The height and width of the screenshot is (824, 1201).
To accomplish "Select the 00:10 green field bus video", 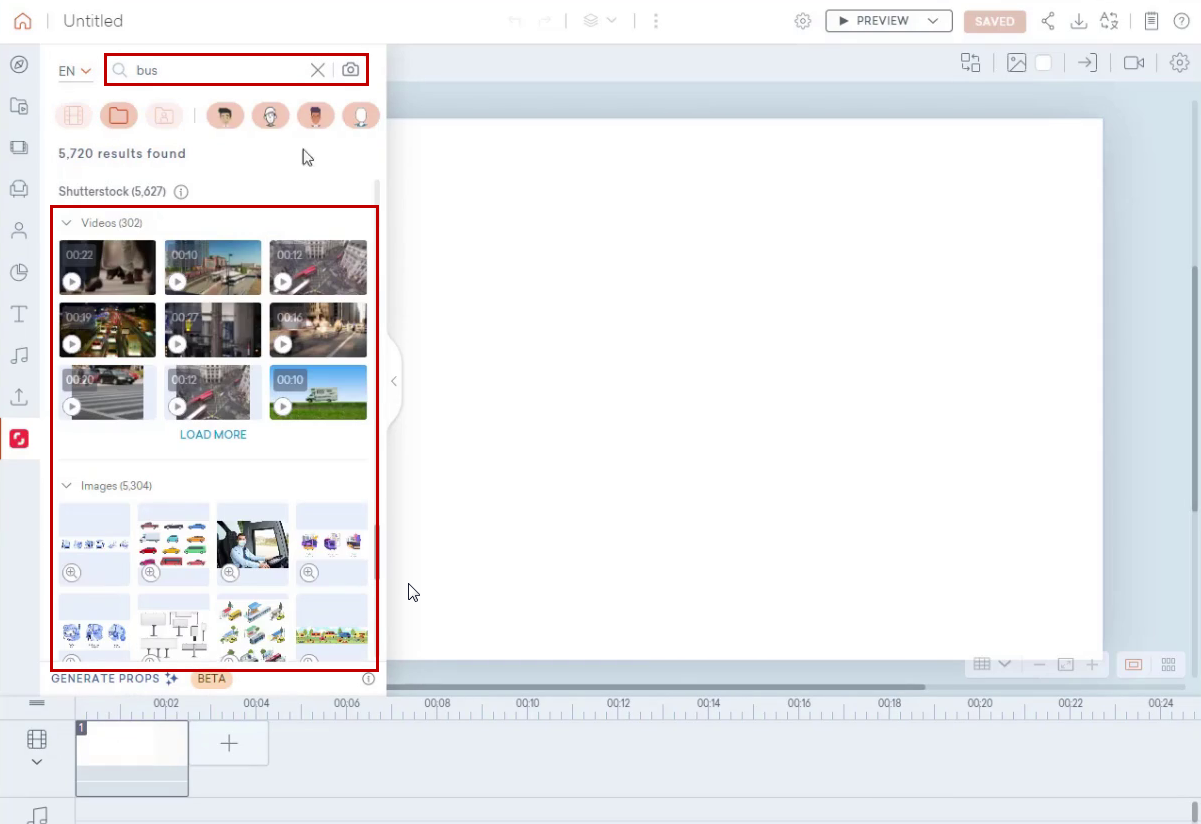I will click(x=318, y=392).
